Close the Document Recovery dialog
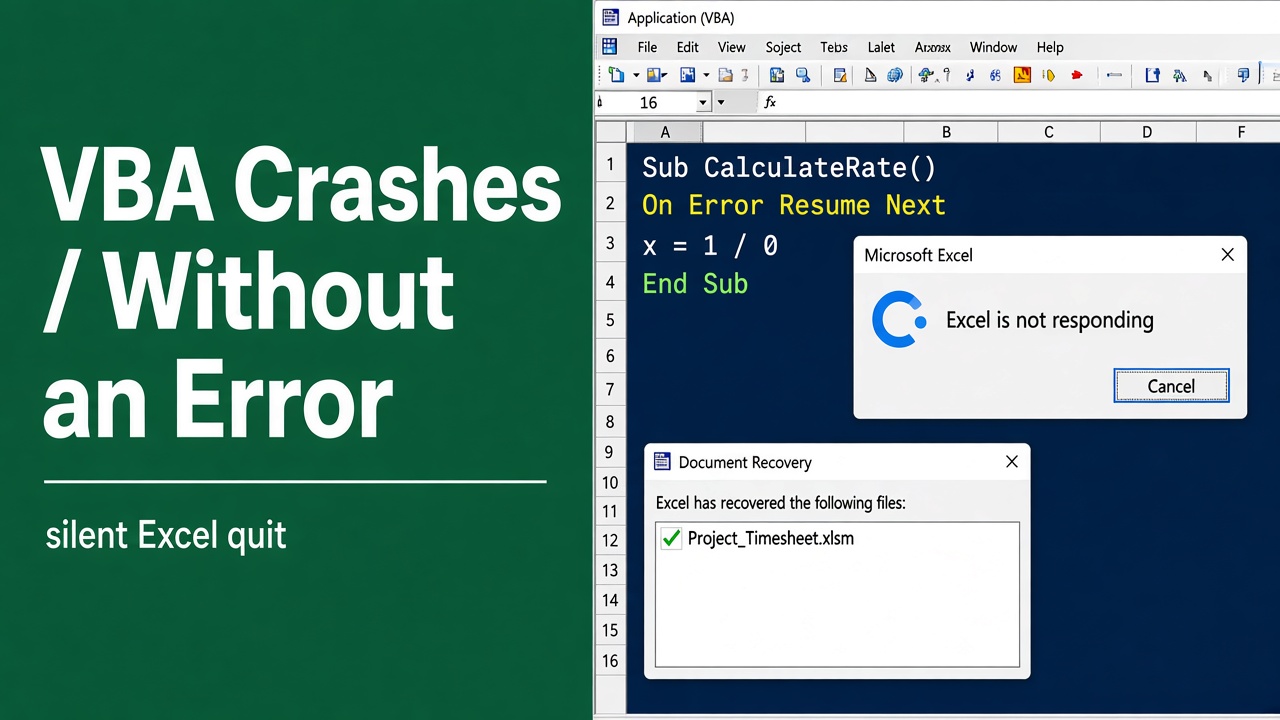Image resolution: width=1280 pixels, height=720 pixels. (x=1011, y=462)
